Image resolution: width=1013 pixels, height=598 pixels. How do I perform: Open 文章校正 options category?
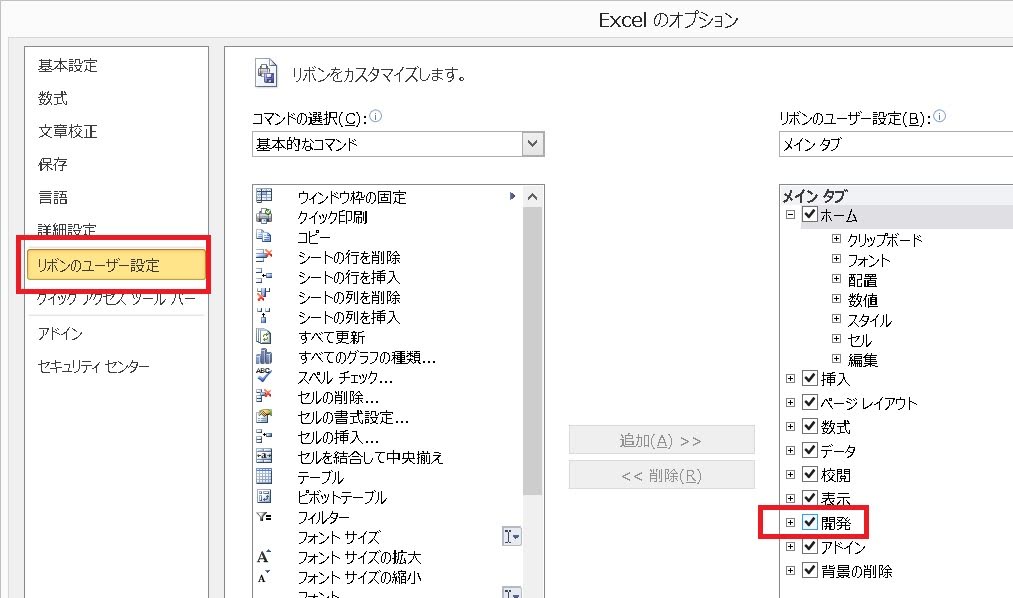[x=68, y=131]
